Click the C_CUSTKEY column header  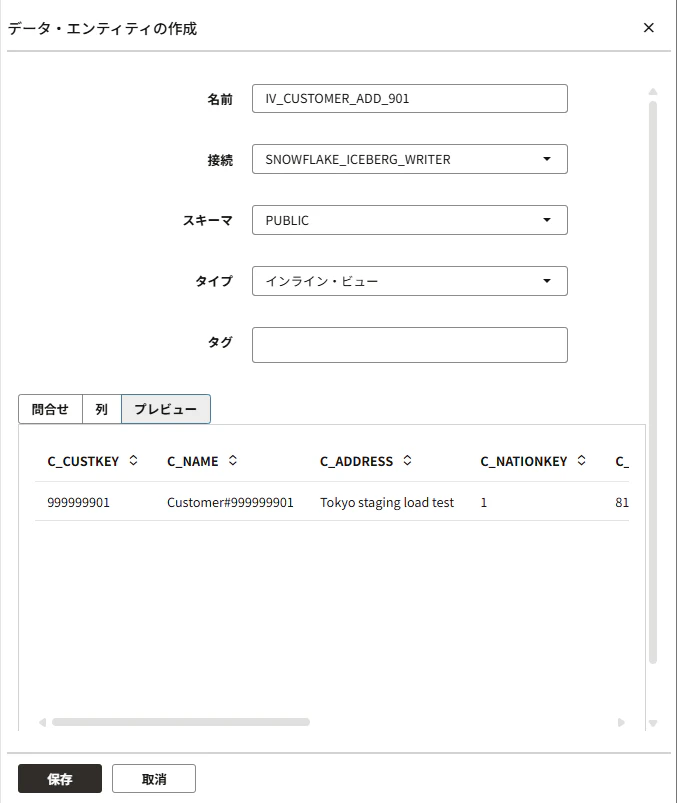(x=83, y=461)
